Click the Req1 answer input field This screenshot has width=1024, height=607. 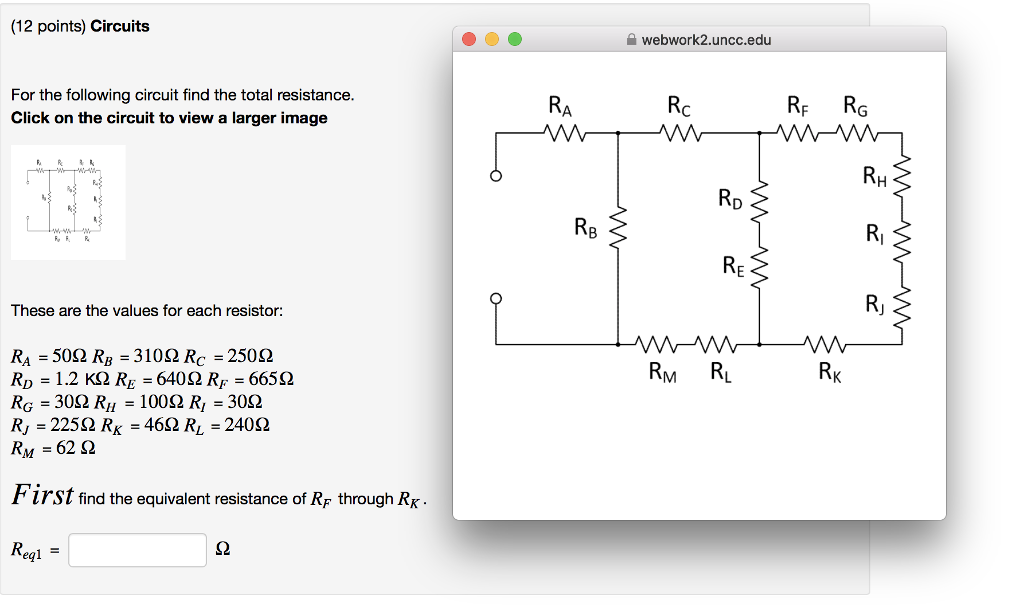[136, 549]
